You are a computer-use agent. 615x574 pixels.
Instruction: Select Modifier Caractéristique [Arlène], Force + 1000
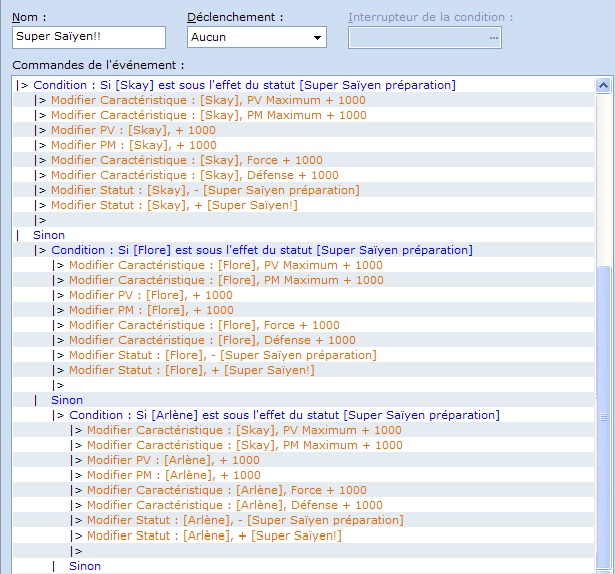304,490
